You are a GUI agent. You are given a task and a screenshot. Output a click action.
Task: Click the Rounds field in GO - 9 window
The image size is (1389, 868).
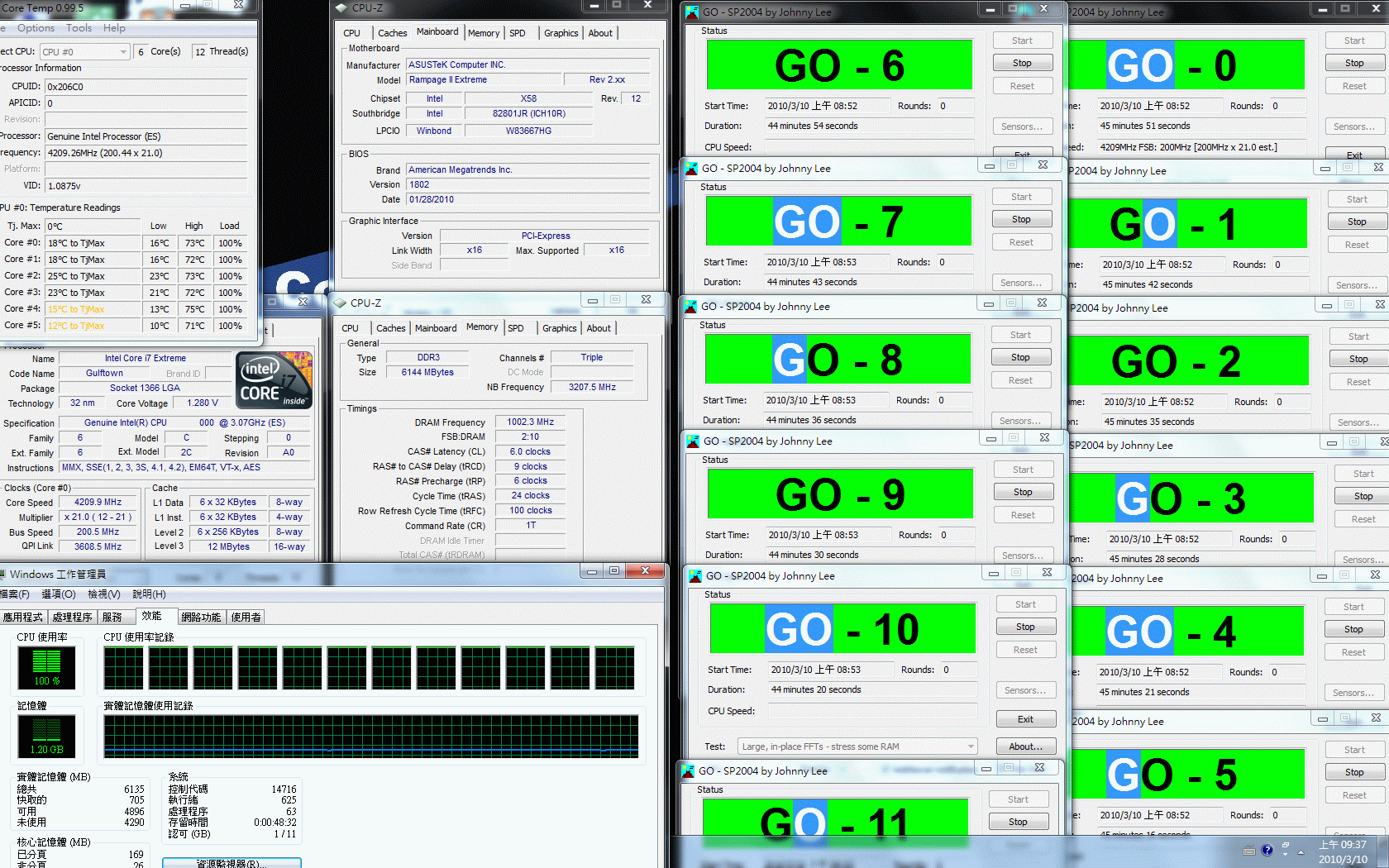pos(956,536)
